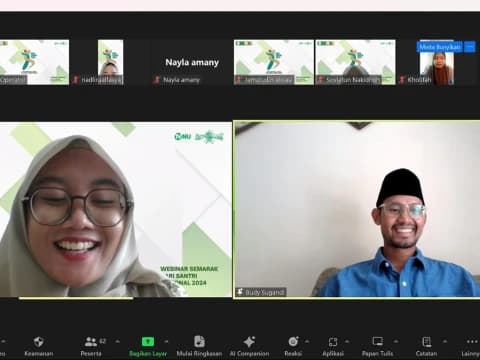Viewport: 480px width, 360px height.
Task: Expand the Peserta options caret
Action: pos(118,342)
